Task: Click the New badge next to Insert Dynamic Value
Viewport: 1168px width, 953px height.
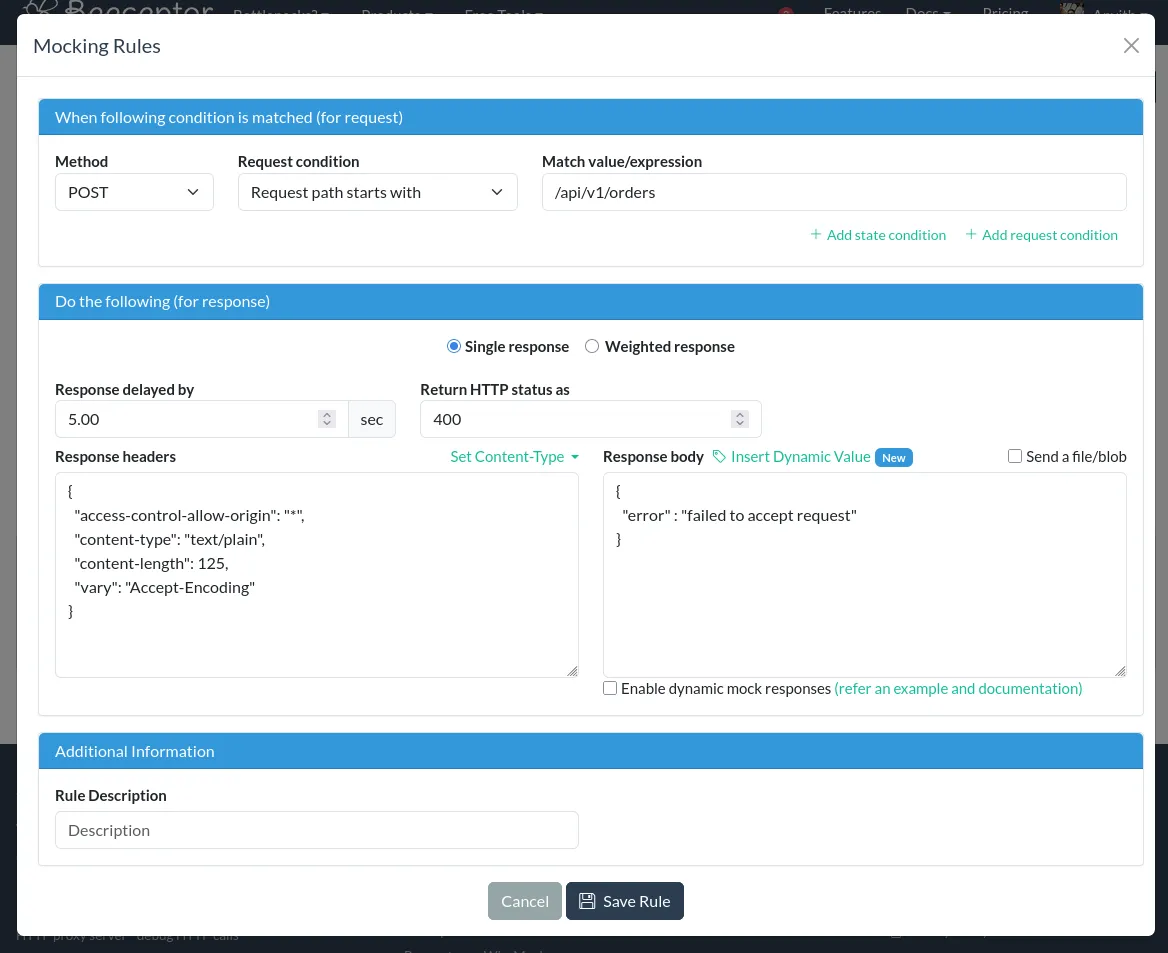Action: tap(893, 457)
